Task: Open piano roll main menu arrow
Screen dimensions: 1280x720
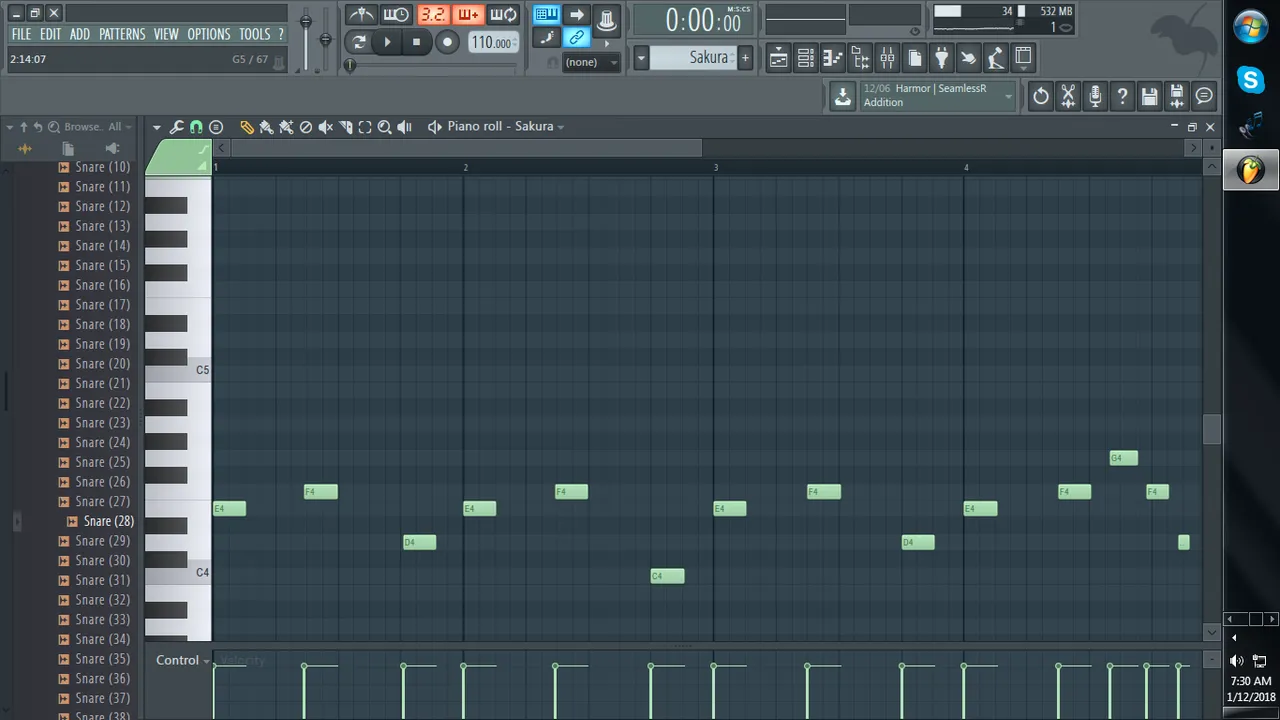Action: [156, 127]
